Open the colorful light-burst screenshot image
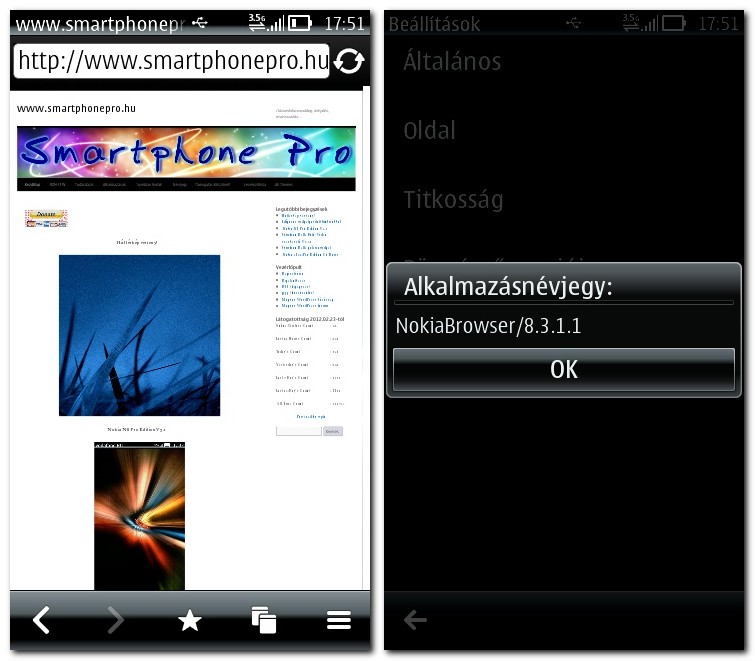The width and height of the screenshot is (755, 661). tap(140, 516)
